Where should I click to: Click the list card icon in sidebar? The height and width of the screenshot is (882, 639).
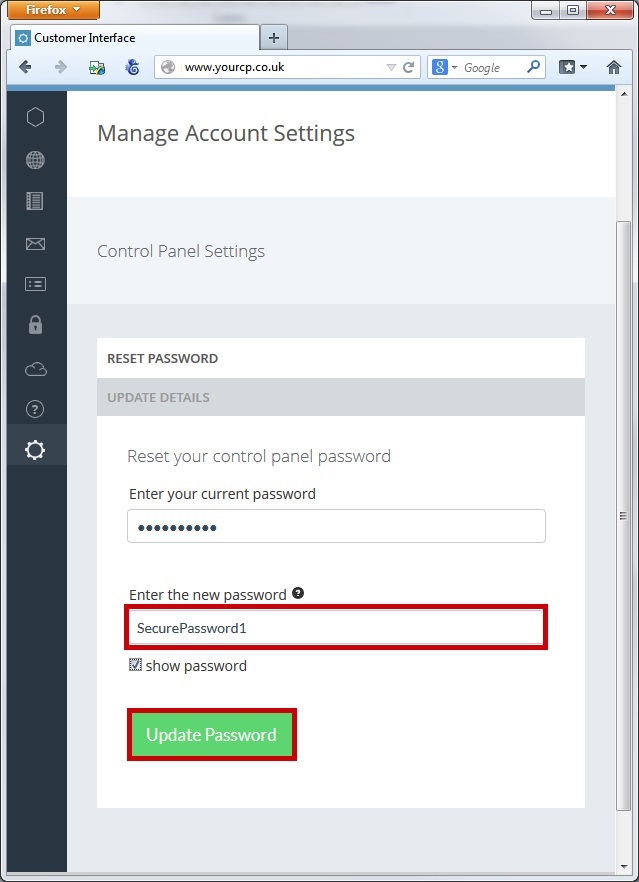[x=35, y=284]
